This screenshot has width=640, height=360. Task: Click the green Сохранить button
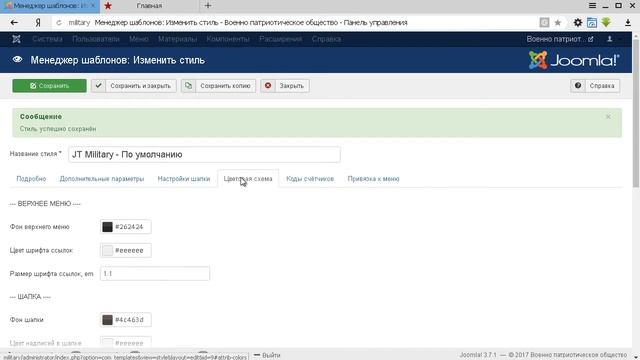click(49, 86)
